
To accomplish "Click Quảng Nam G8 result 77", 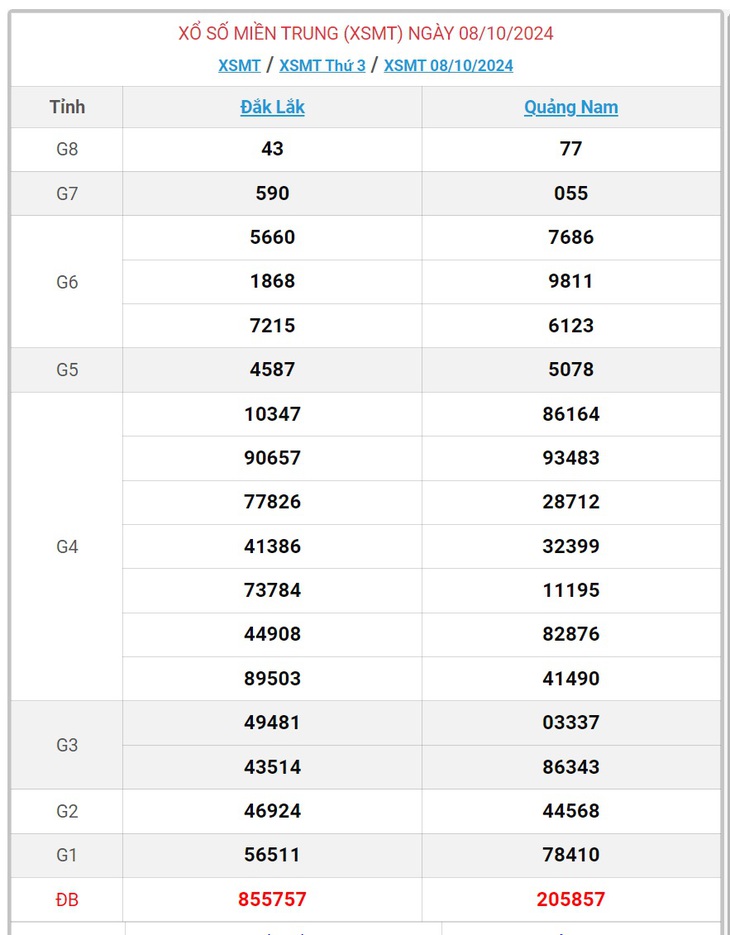I will coord(571,148).
